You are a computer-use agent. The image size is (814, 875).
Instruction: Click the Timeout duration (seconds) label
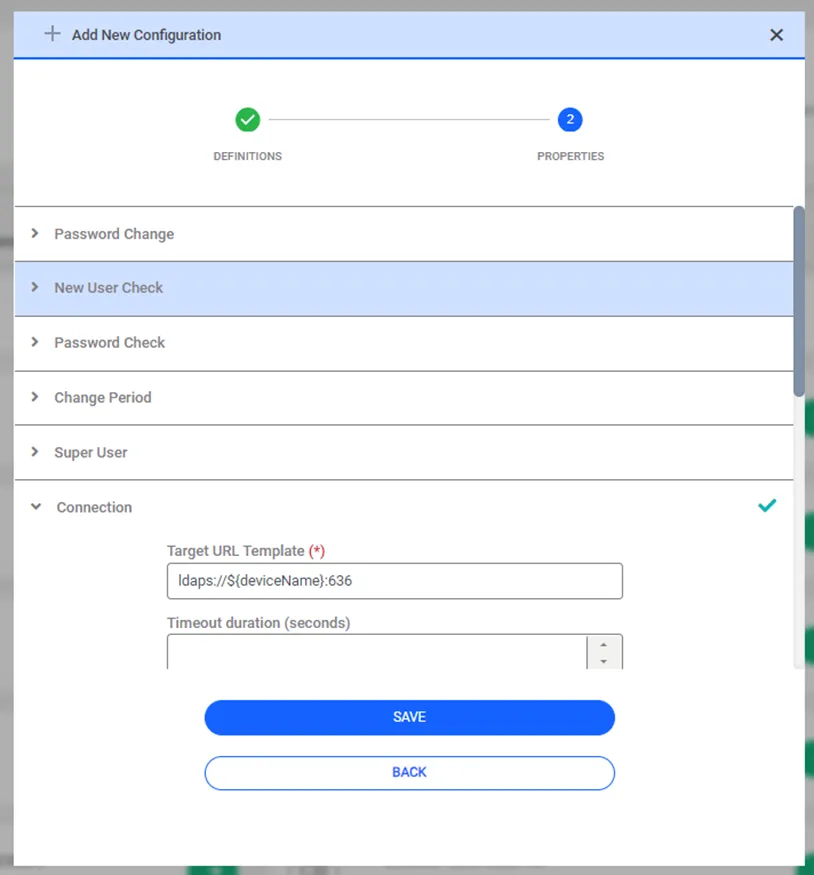[x=258, y=623]
